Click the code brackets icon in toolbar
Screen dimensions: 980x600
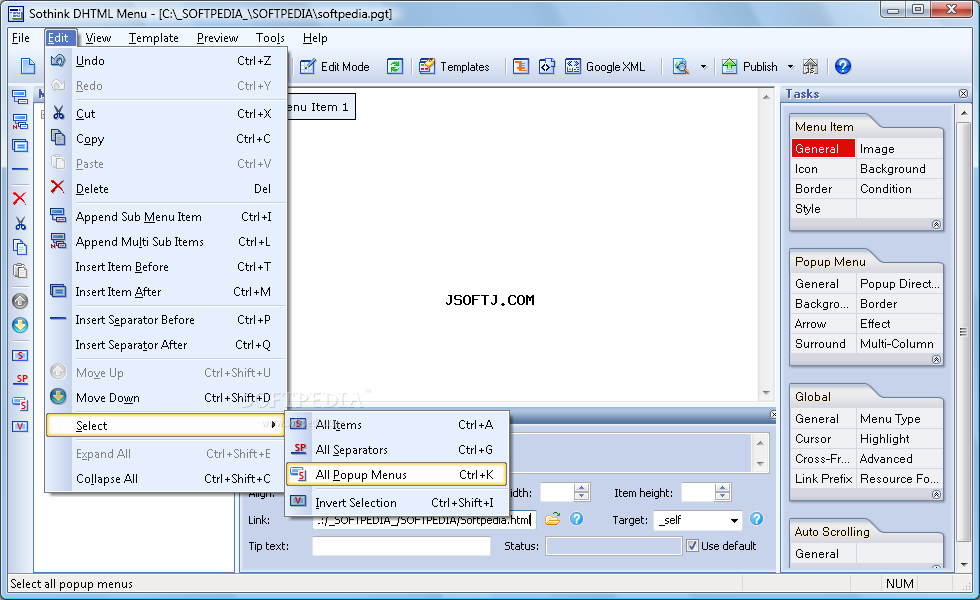point(547,66)
